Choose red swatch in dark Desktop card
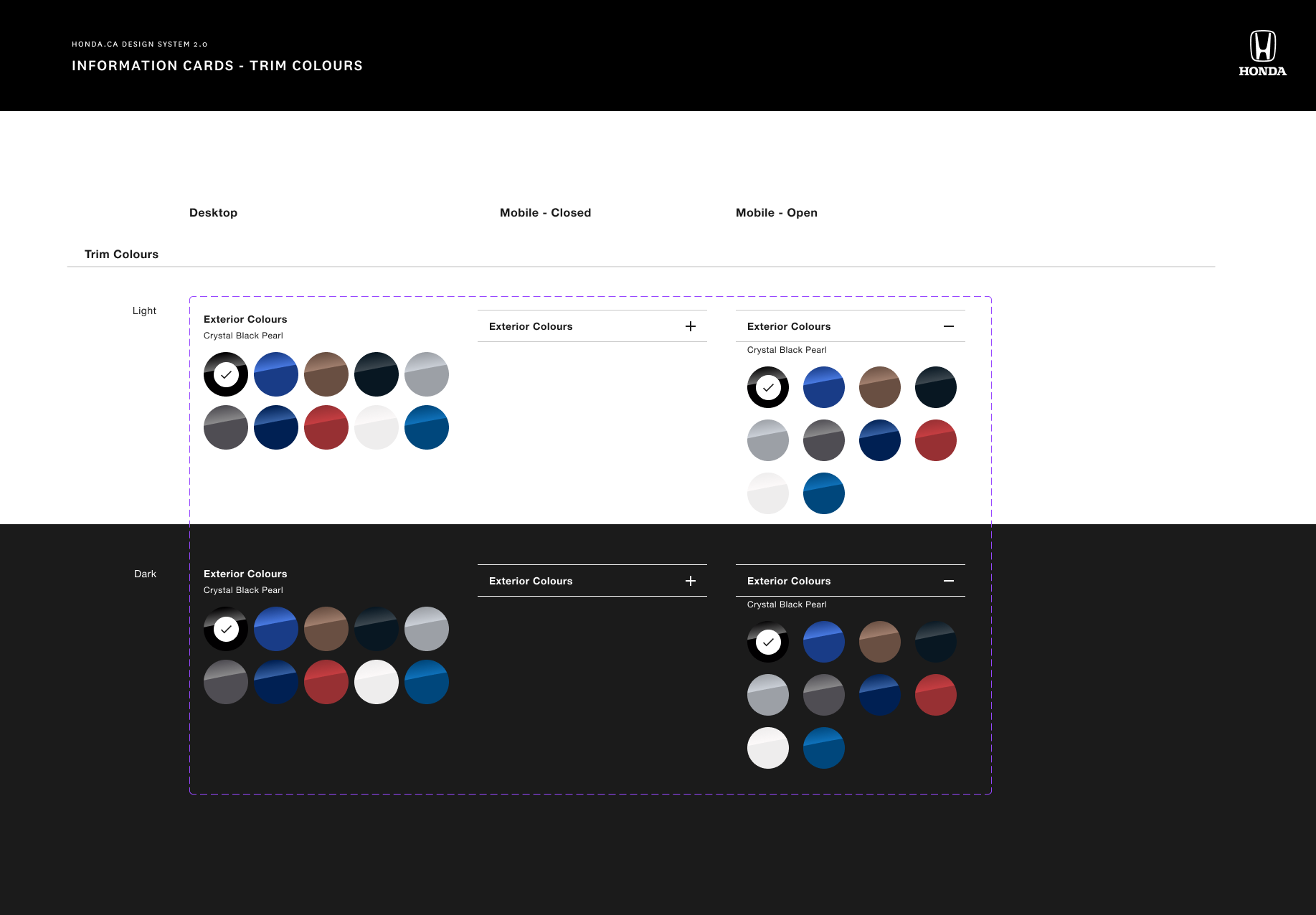 [326, 682]
